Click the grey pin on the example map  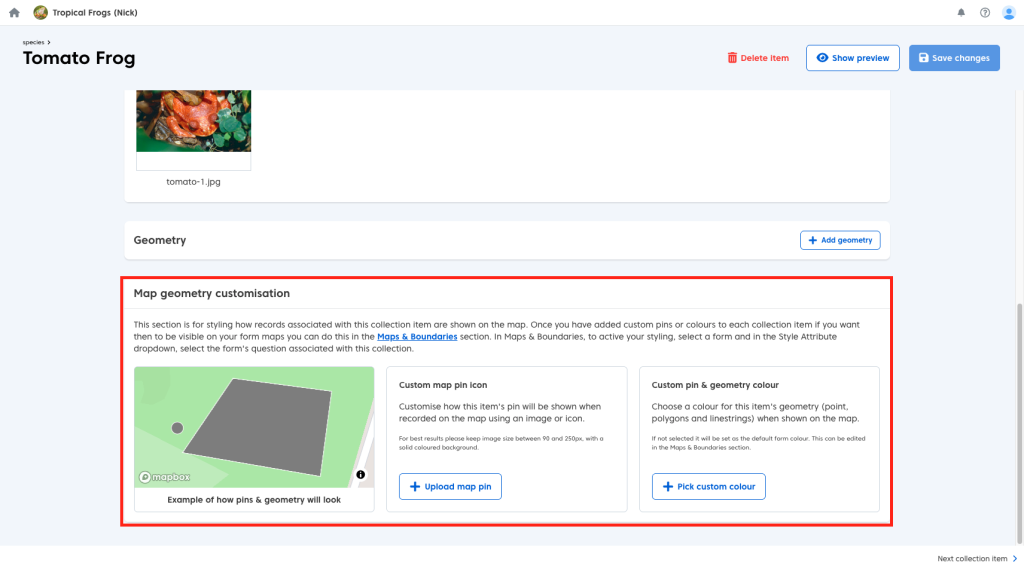(177, 428)
